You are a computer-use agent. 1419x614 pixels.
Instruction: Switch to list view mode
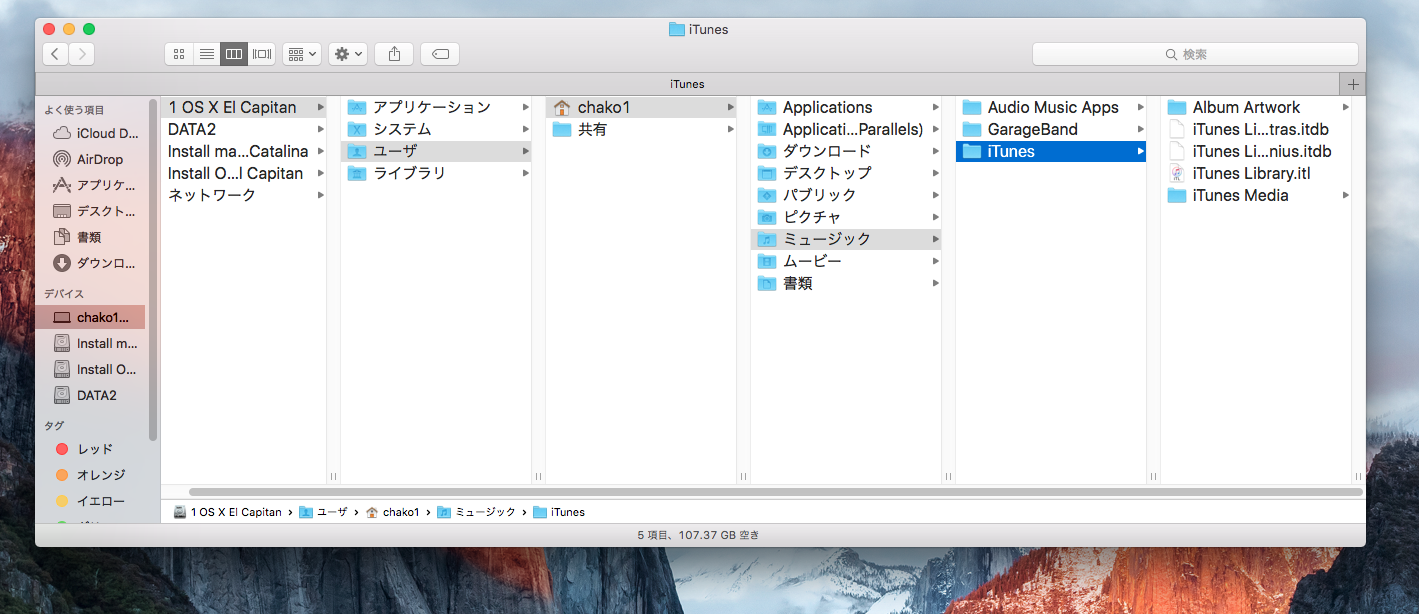(207, 54)
